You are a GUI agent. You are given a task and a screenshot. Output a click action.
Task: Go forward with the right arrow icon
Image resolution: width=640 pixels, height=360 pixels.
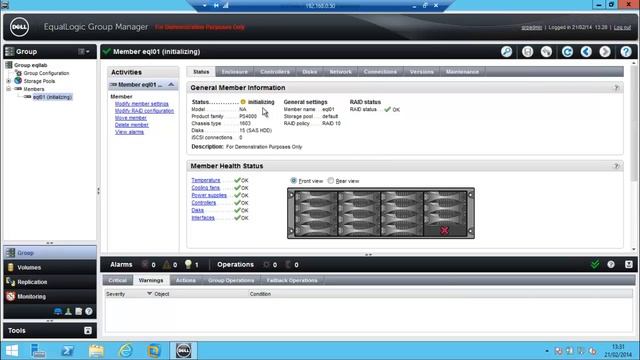point(605,52)
